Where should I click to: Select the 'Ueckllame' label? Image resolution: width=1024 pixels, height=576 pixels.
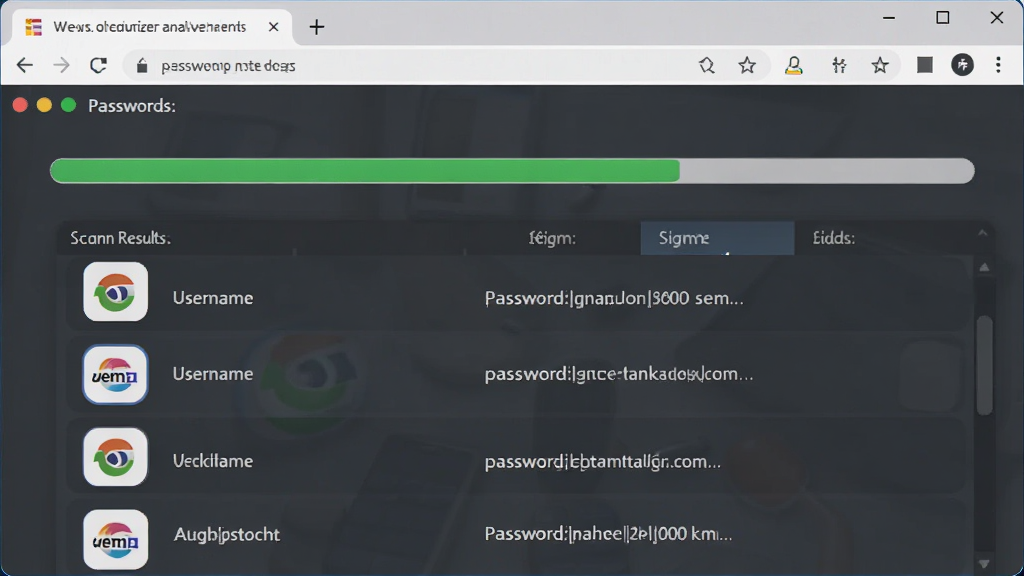coord(213,461)
